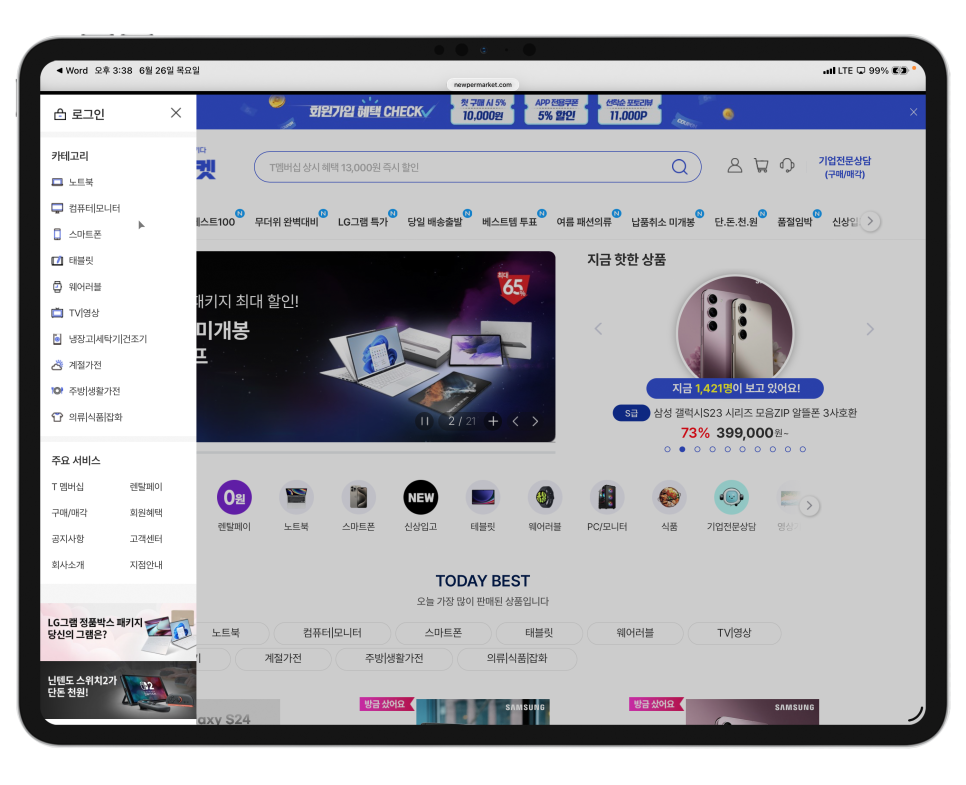Open T 멤버십 service link
Screen dimensions: 966x785
[68, 487]
